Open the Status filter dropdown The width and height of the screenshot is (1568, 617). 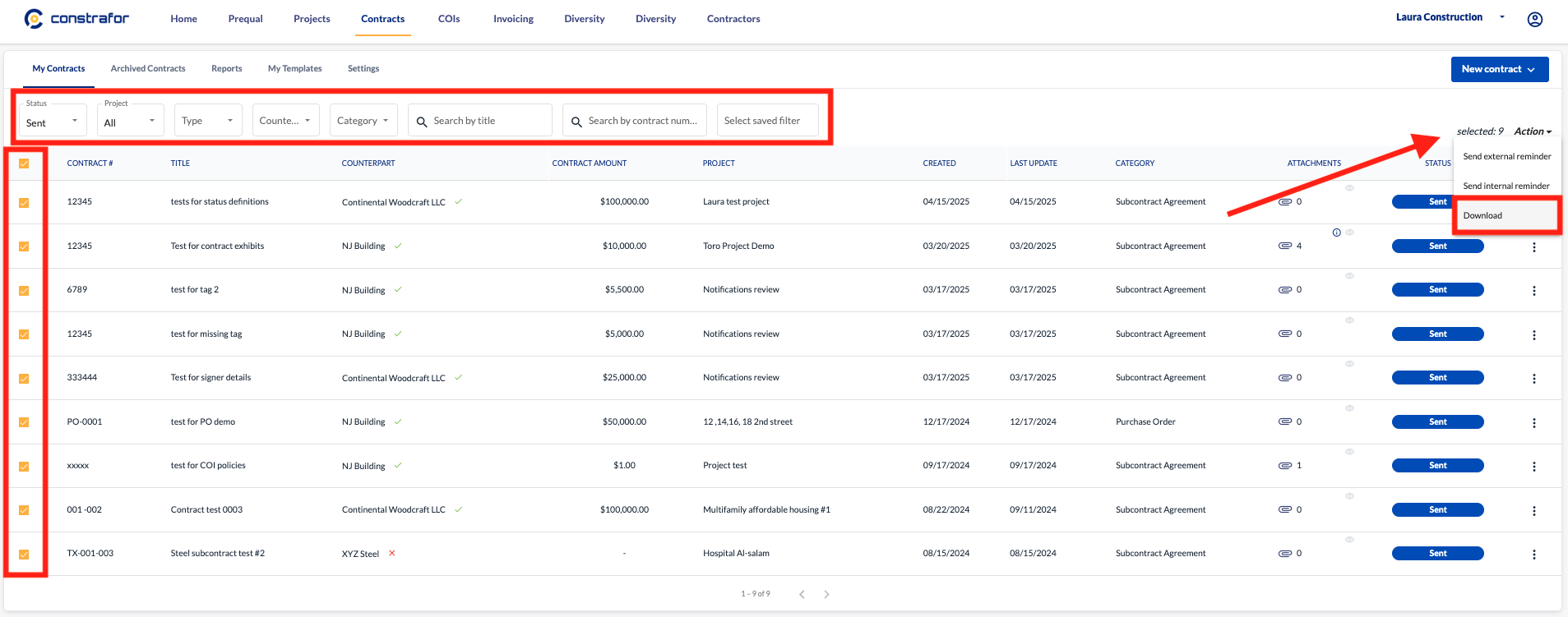point(52,121)
